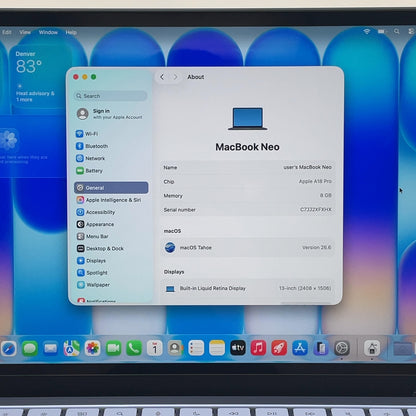Sign in with your Apple Account
Screen dimensions: 416x416
coord(110,114)
